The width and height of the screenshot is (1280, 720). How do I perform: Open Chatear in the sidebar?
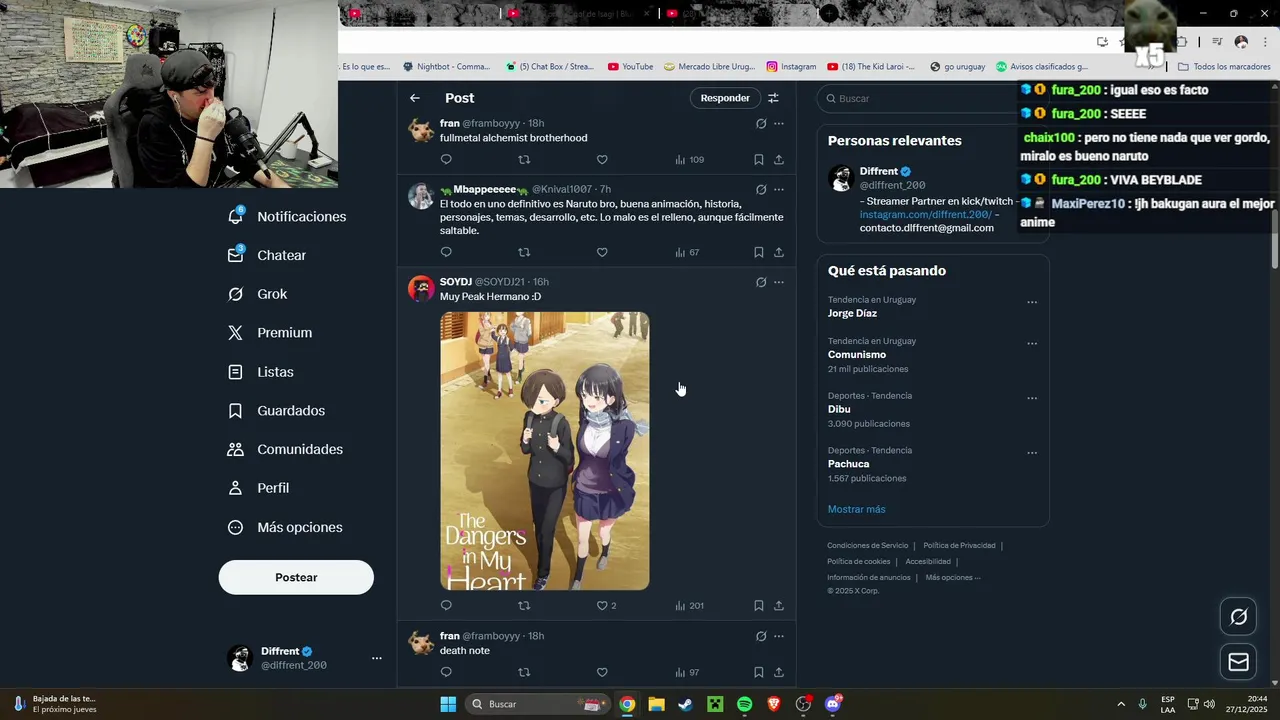(x=267, y=255)
